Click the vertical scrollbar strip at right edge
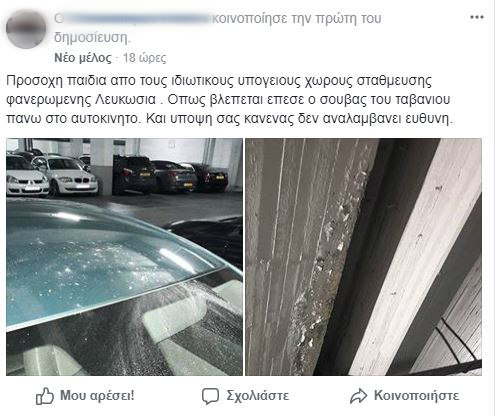This screenshot has height=416, width=495. coord(493,208)
